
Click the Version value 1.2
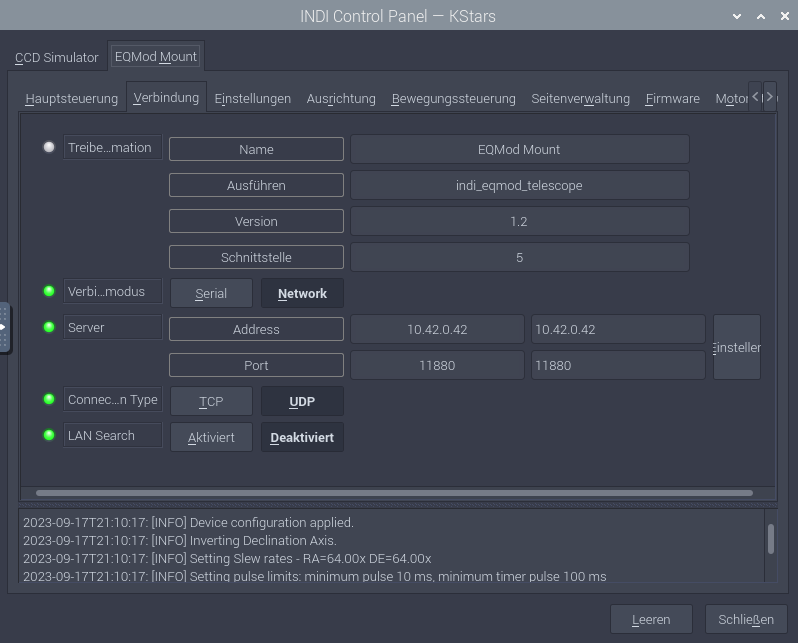coord(520,221)
